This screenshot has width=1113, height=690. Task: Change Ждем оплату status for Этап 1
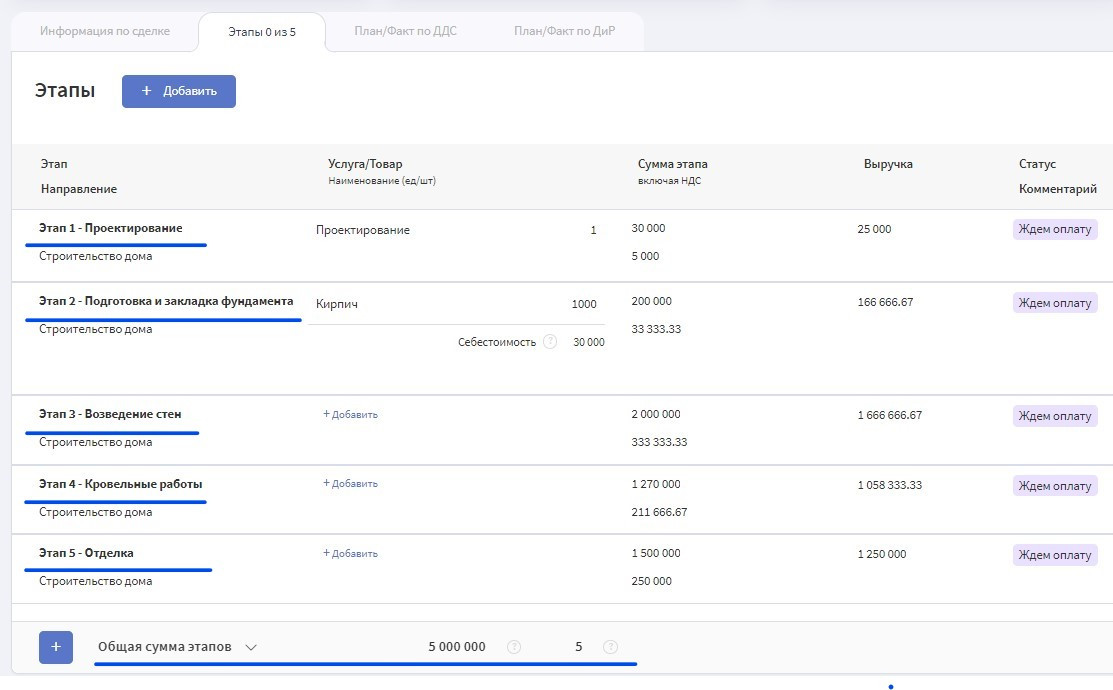pos(1054,230)
